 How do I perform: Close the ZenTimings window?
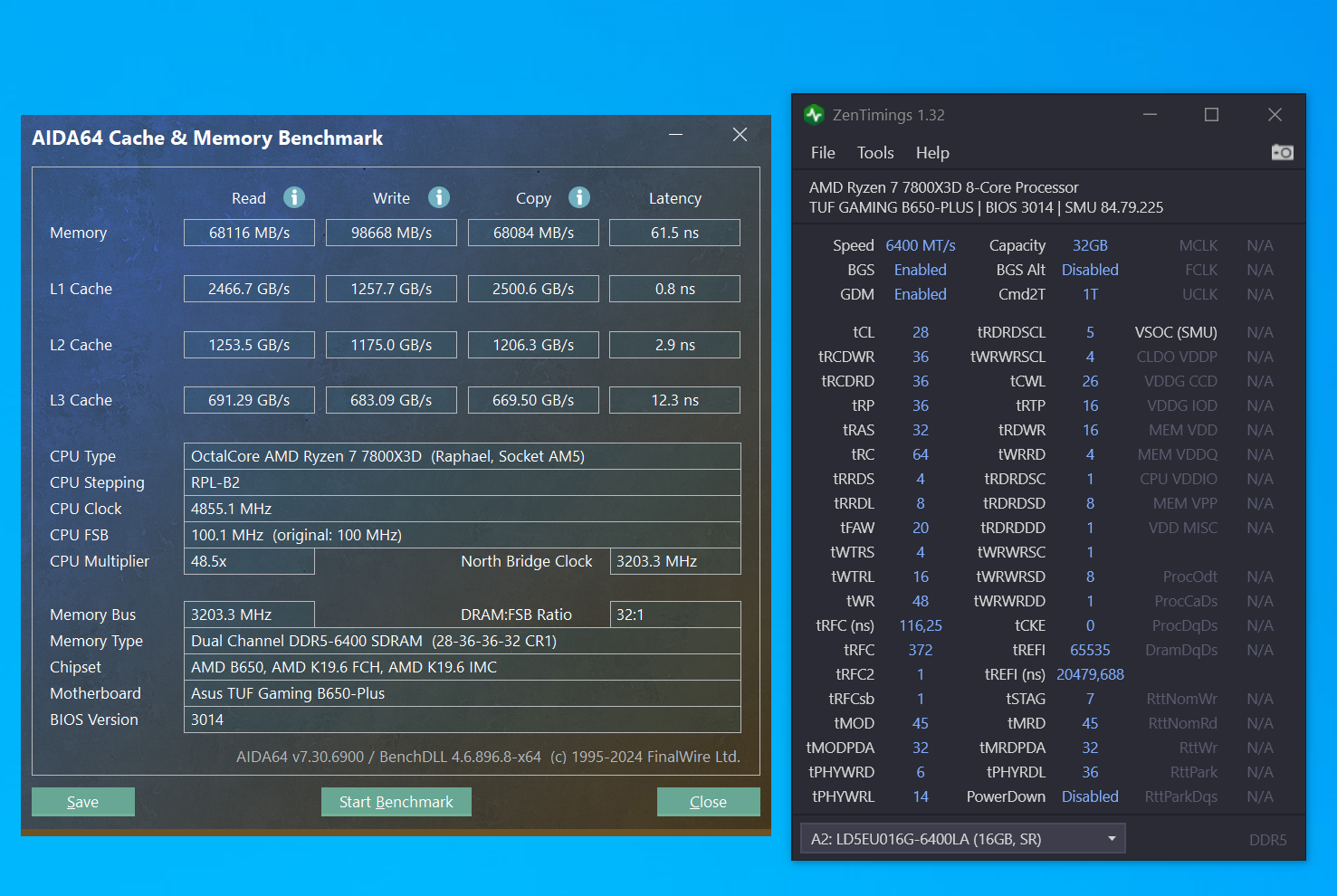coord(1275,114)
